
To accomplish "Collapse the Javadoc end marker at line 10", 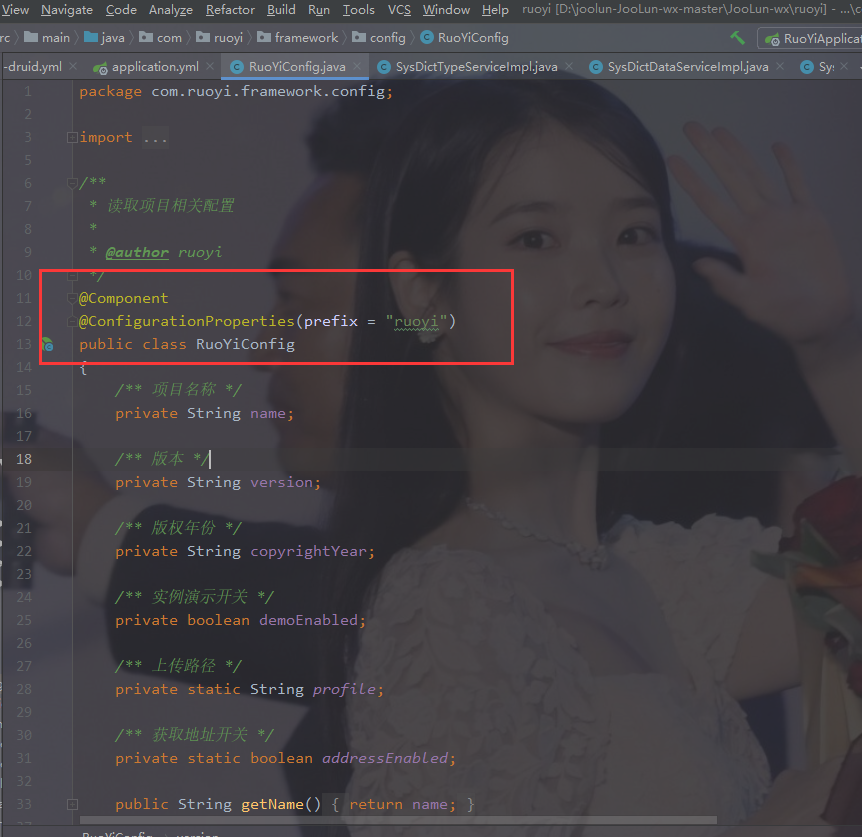I will coord(72,275).
